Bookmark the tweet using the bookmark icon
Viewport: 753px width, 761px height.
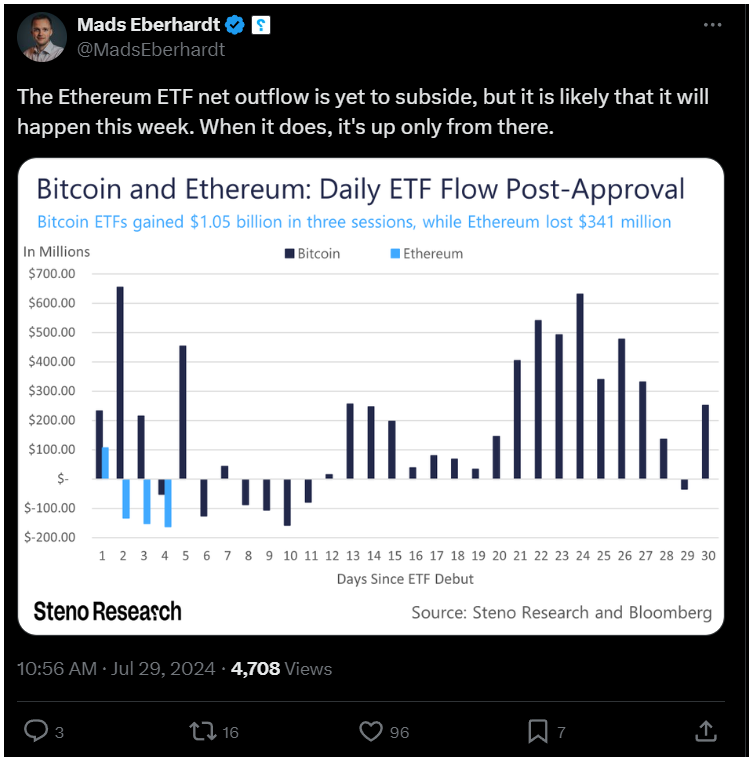[538, 731]
